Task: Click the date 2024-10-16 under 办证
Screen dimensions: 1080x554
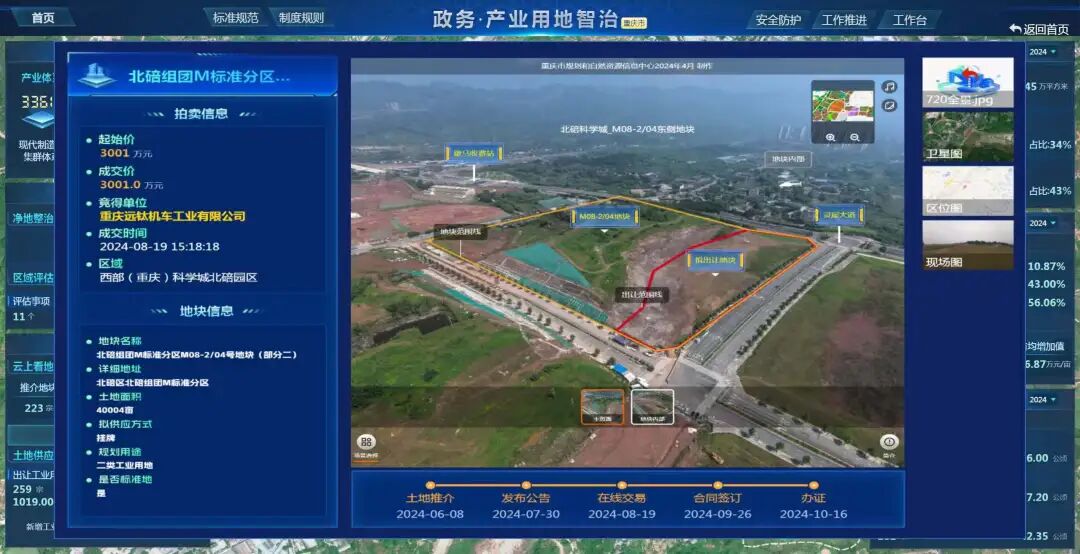Action: [x=813, y=514]
